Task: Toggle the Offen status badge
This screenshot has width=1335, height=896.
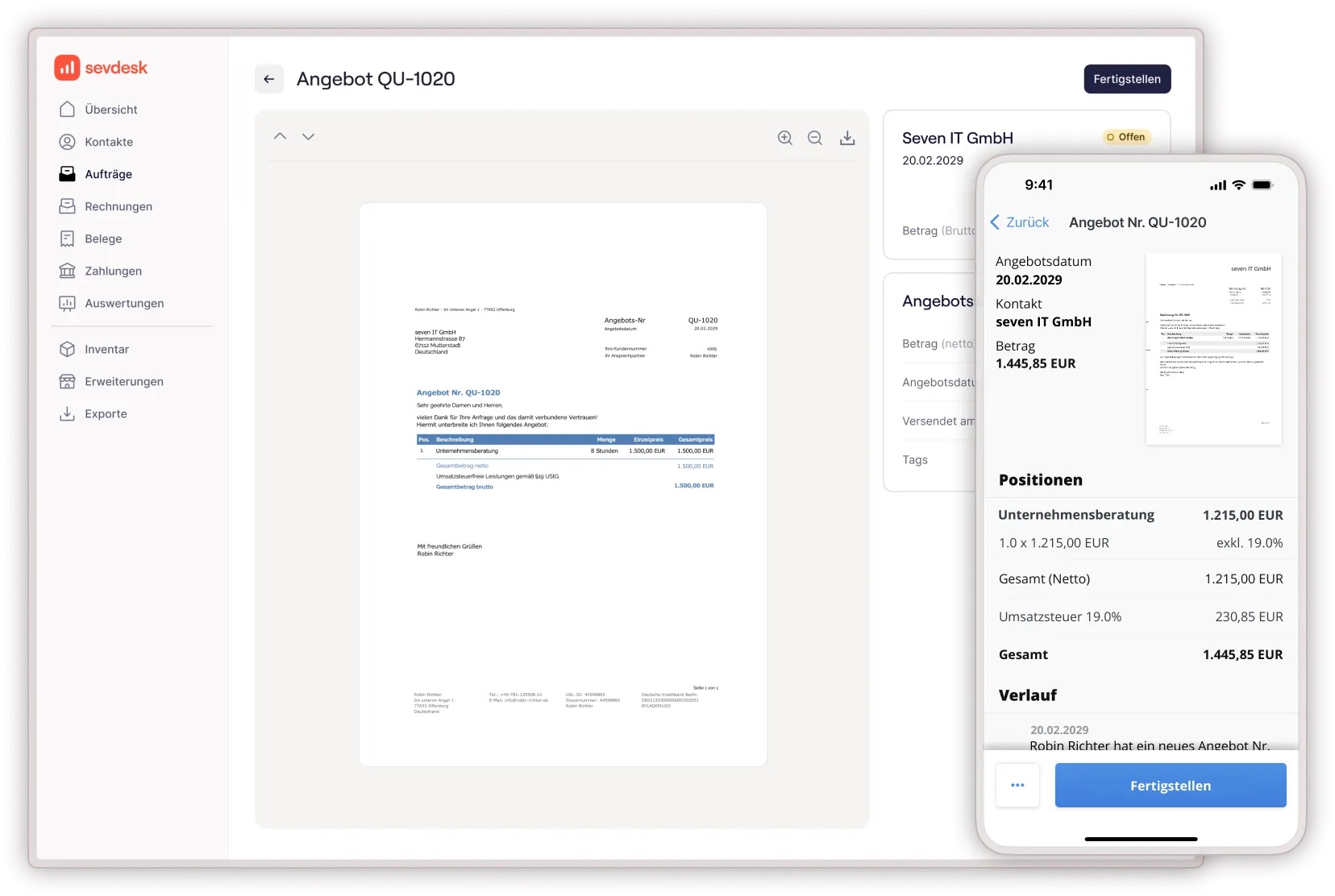Action: 1125,137
